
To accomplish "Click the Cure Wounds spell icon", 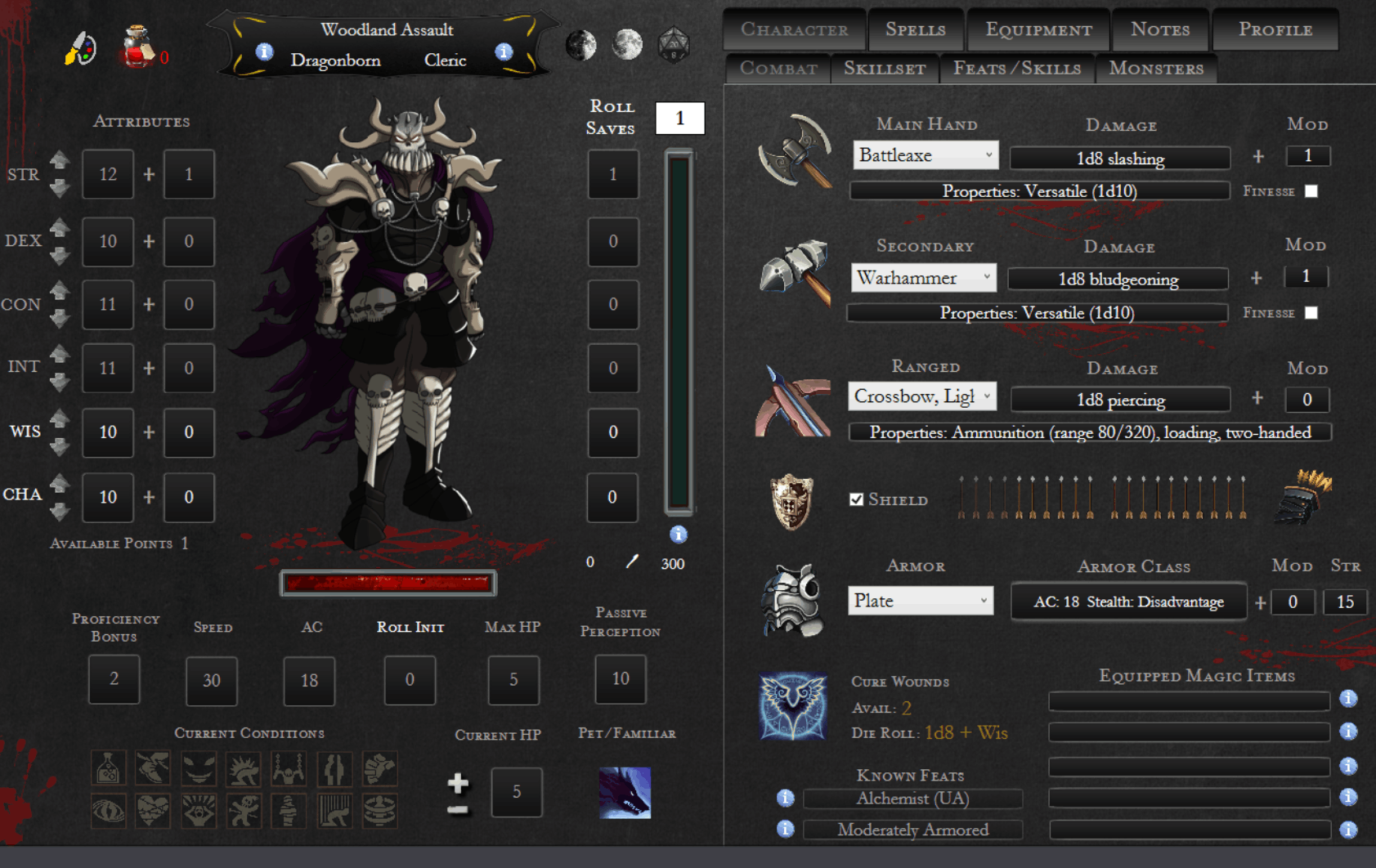I will click(791, 706).
